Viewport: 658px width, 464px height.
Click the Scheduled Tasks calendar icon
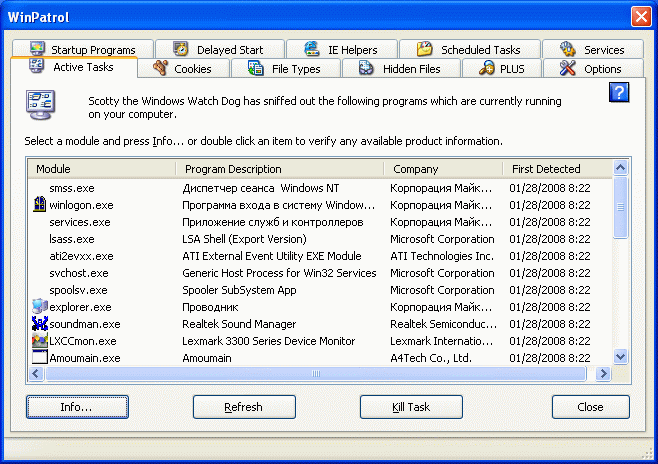(x=425, y=49)
